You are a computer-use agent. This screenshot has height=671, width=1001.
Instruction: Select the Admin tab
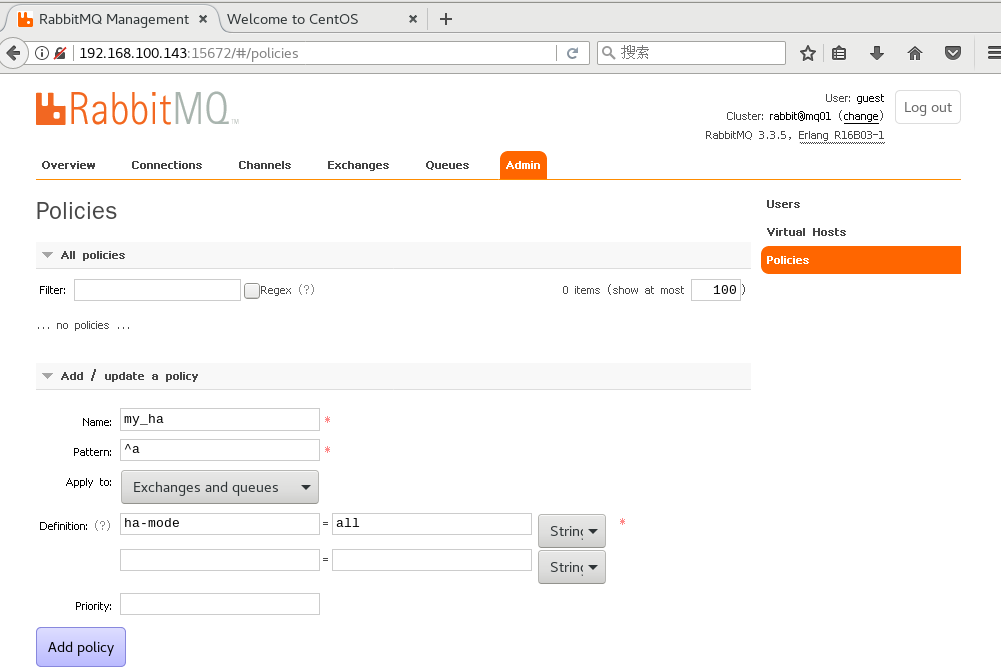(x=523, y=165)
